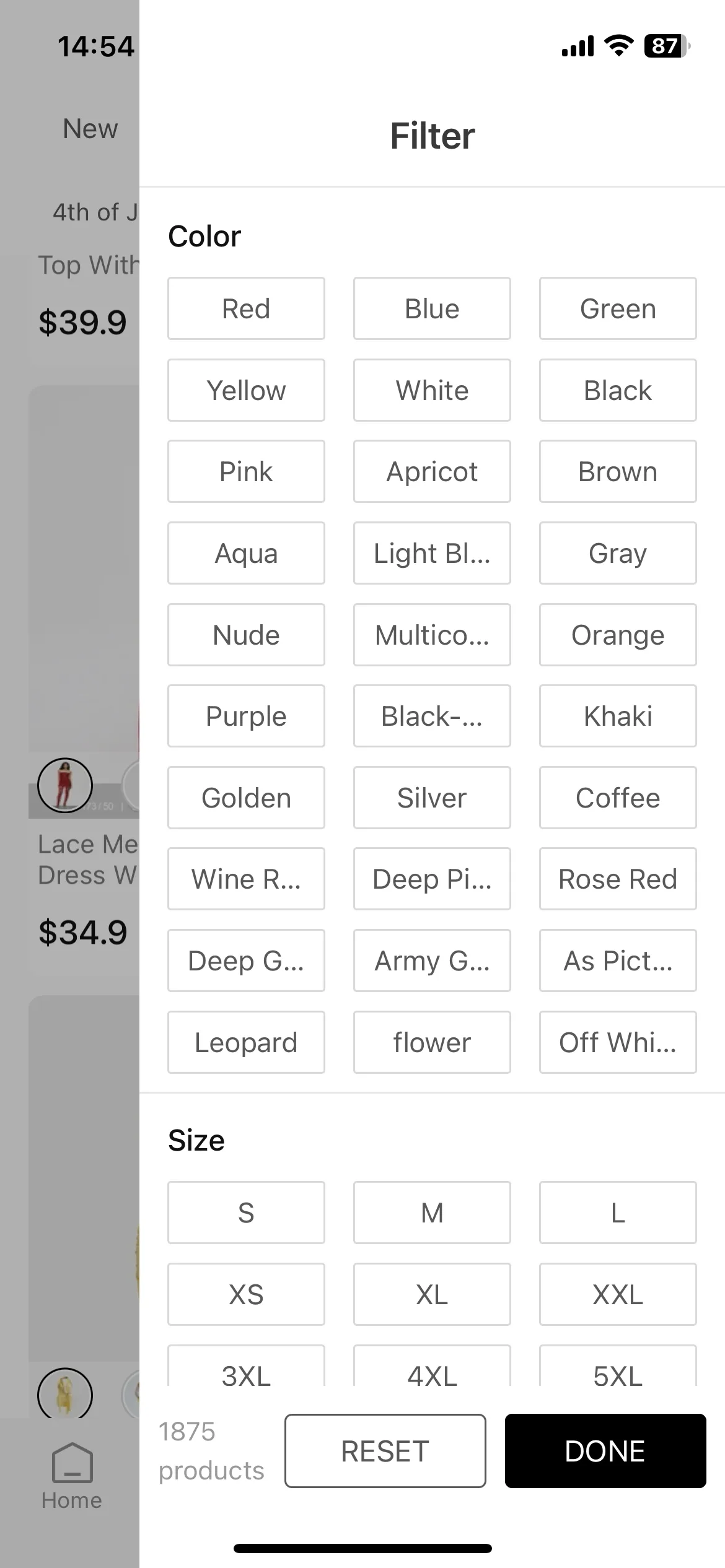Choose size 4XL filter

[432, 1369]
